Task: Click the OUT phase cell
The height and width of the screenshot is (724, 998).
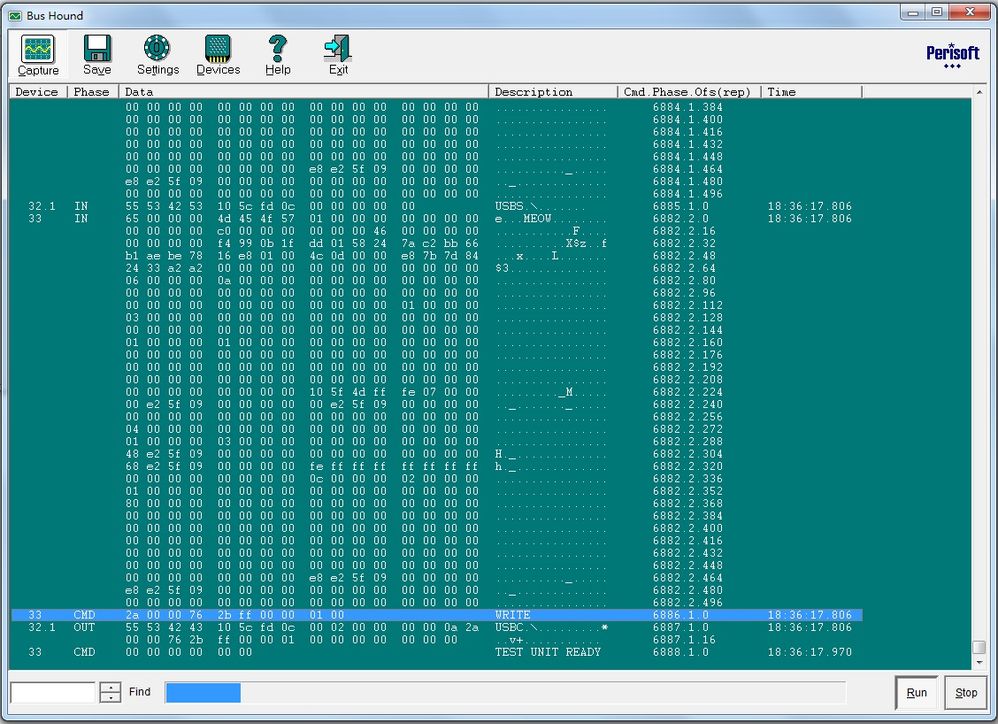Action: [84, 627]
